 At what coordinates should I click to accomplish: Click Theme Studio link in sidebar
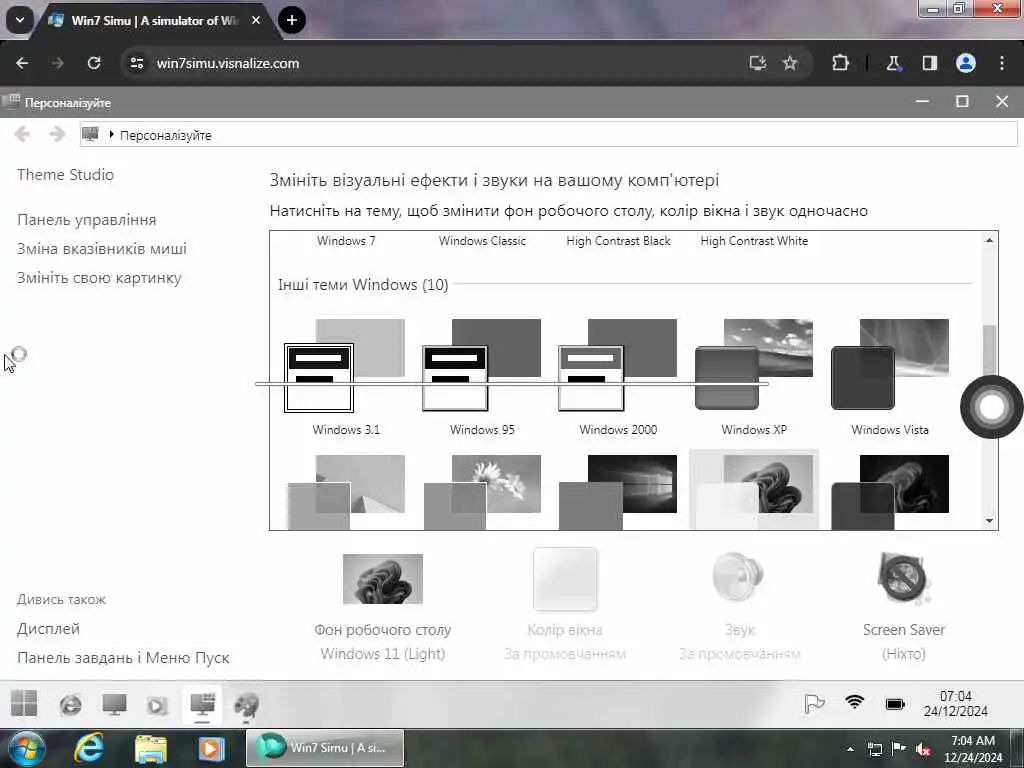[x=65, y=174]
